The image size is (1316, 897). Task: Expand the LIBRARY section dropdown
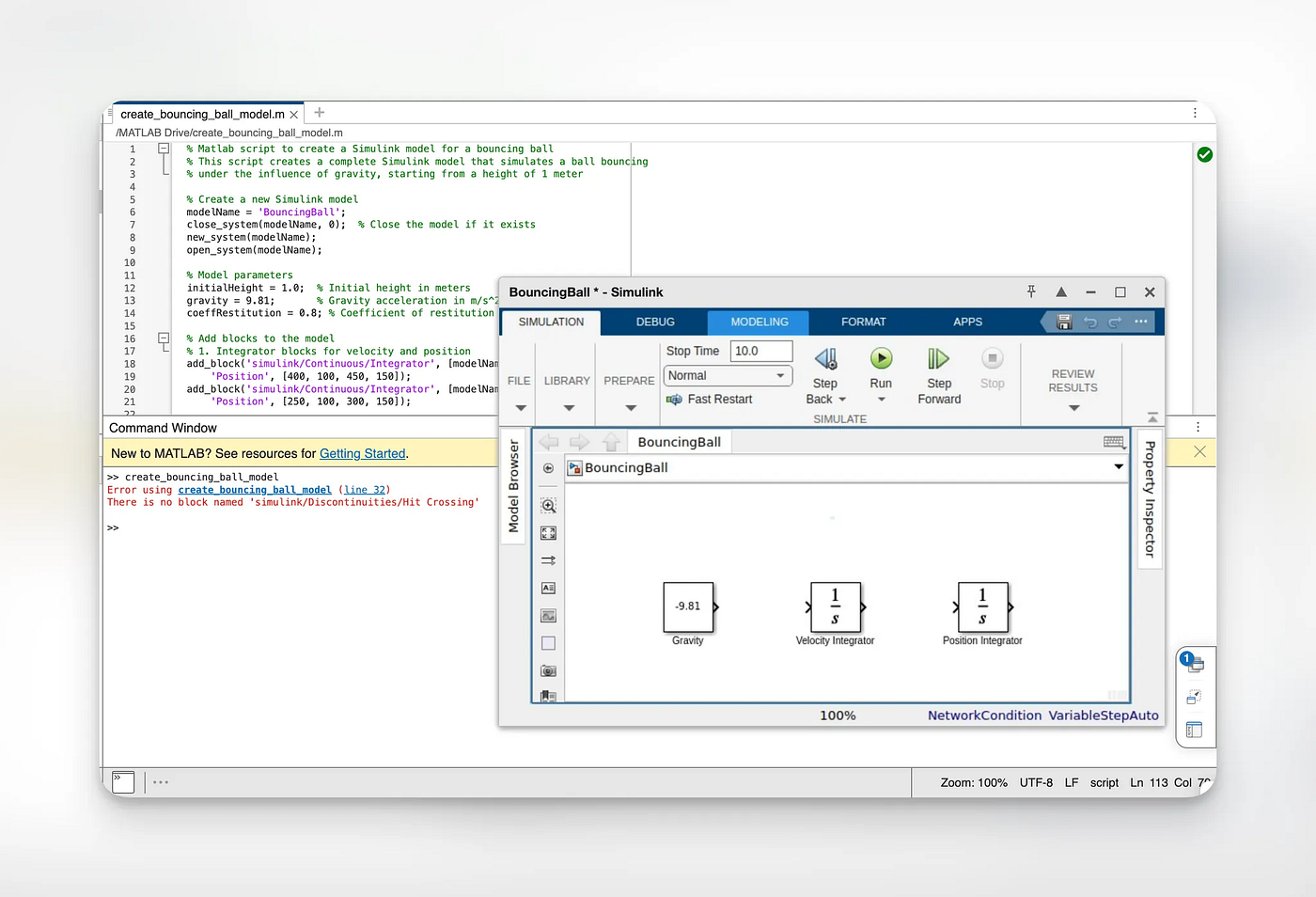[x=568, y=408]
